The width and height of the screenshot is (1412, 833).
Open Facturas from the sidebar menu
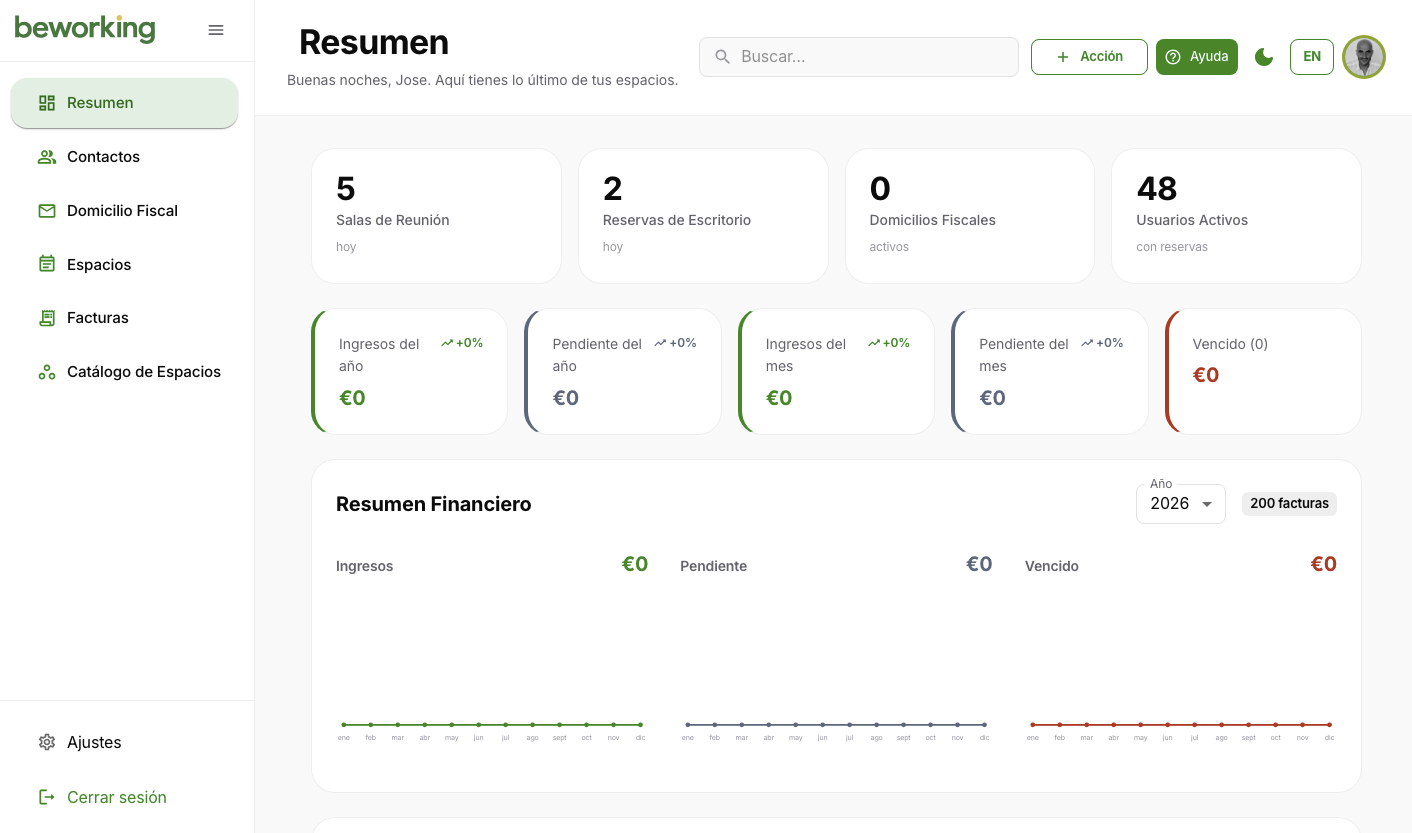[98, 318]
